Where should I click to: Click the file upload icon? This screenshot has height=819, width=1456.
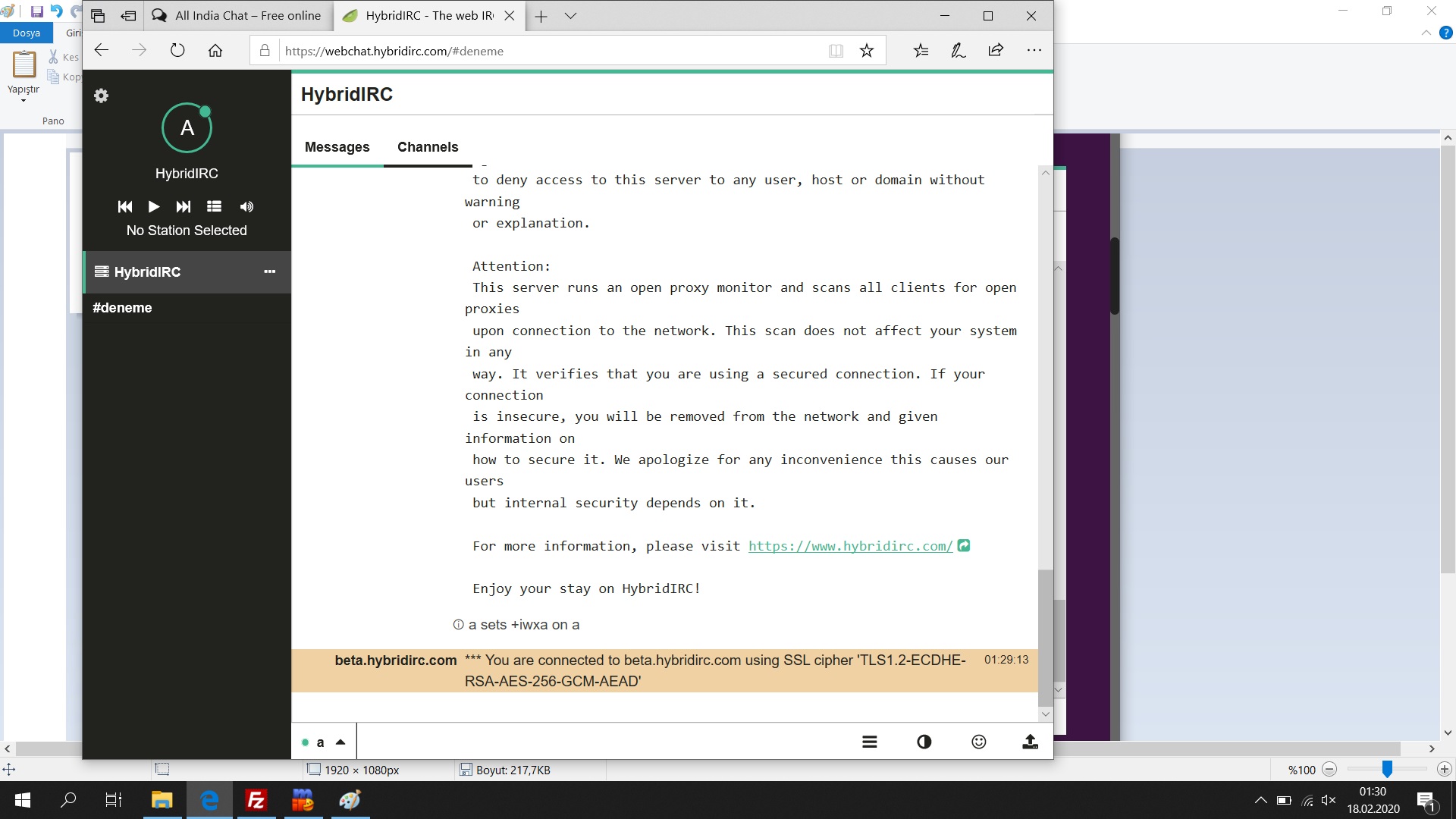pyautogui.click(x=1030, y=742)
